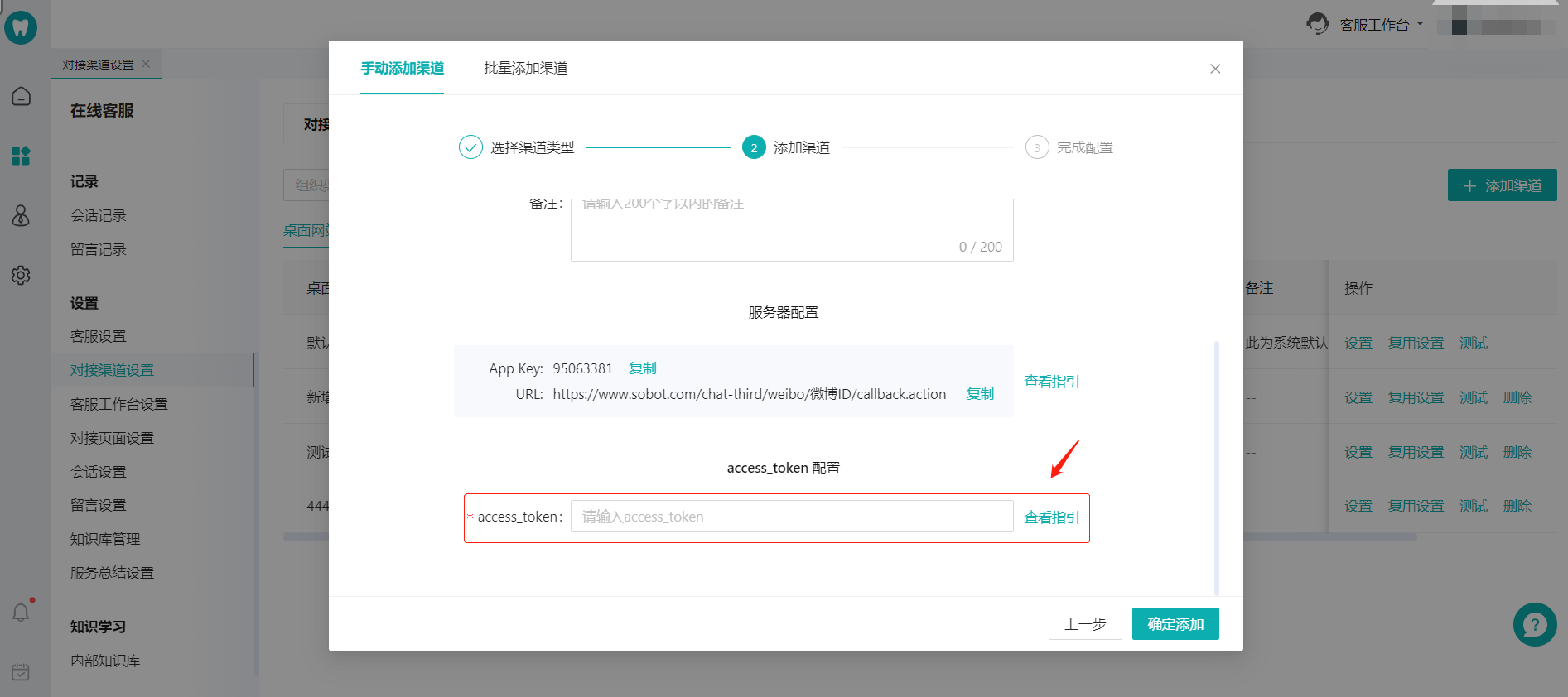Click 删除 in the 444 row
The image size is (1568, 697).
click(x=1517, y=506)
